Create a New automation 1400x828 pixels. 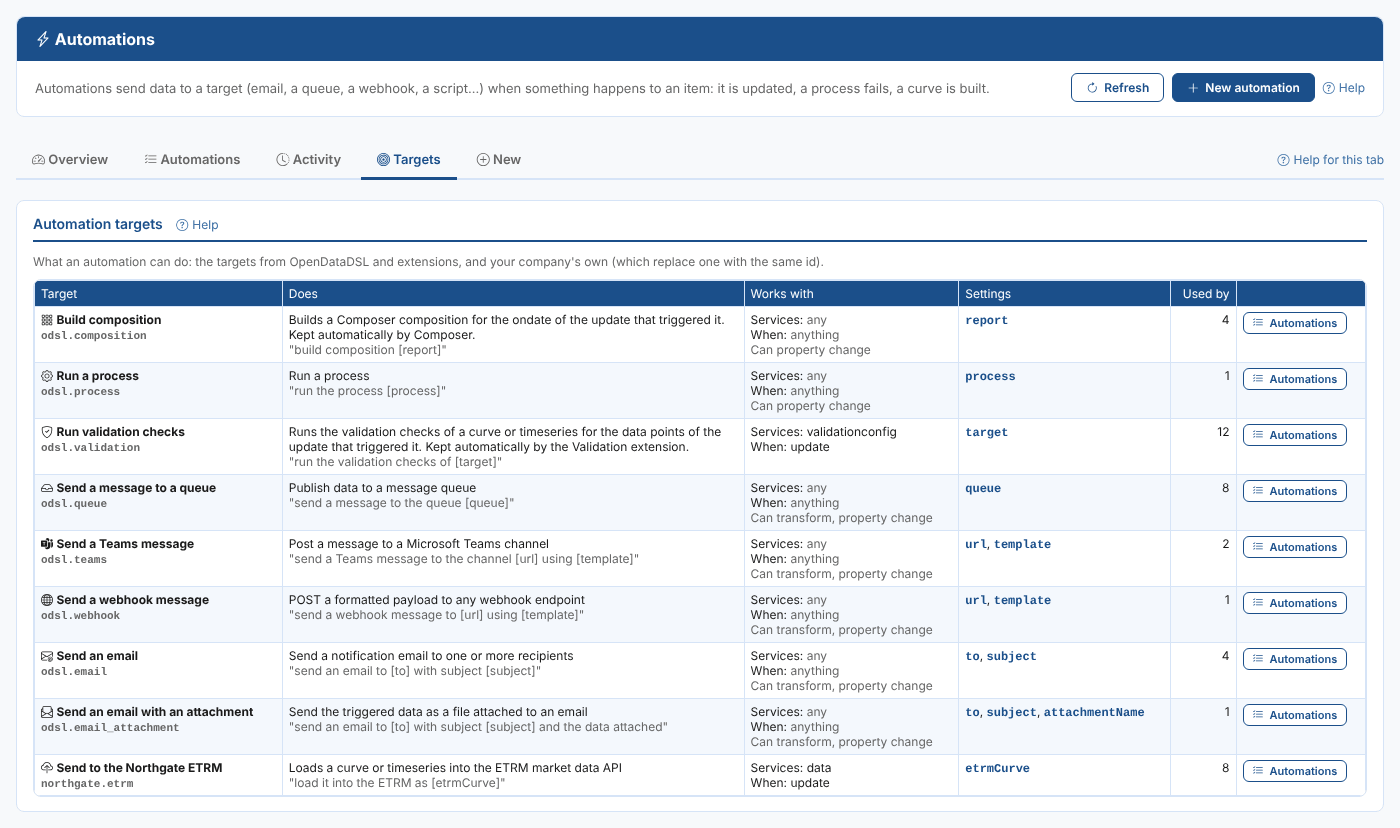[x=1243, y=88]
